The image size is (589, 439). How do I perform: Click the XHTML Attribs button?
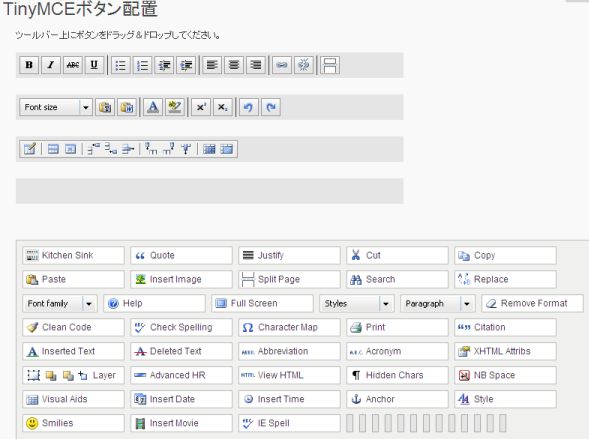(x=505, y=352)
